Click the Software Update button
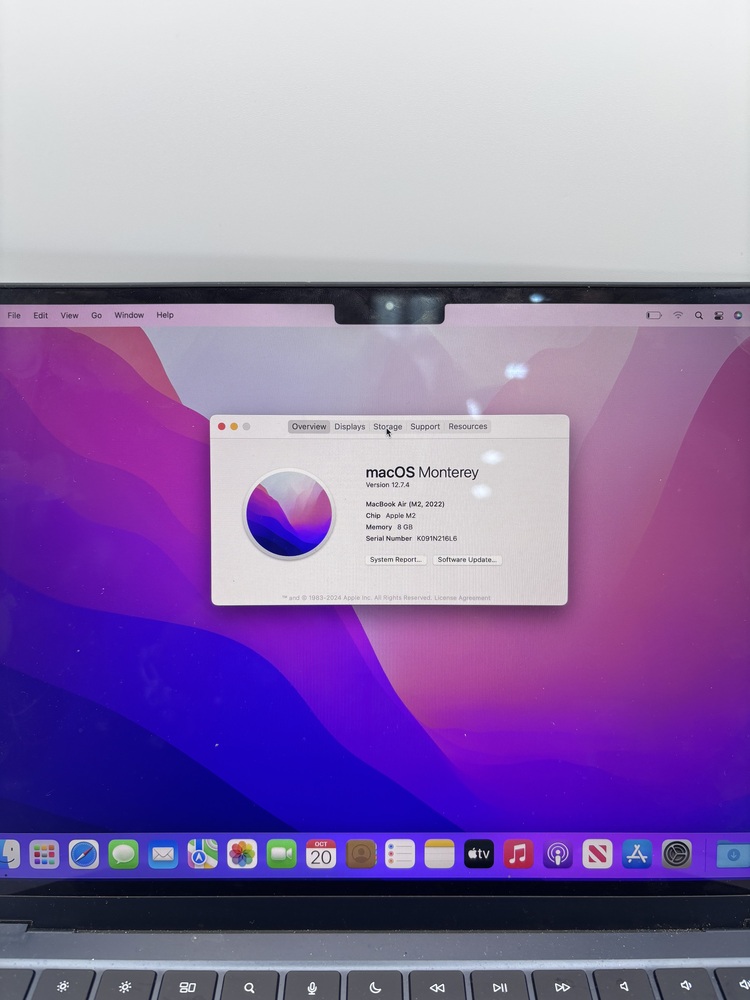The width and height of the screenshot is (750, 1000). click(x=467, y=560)
